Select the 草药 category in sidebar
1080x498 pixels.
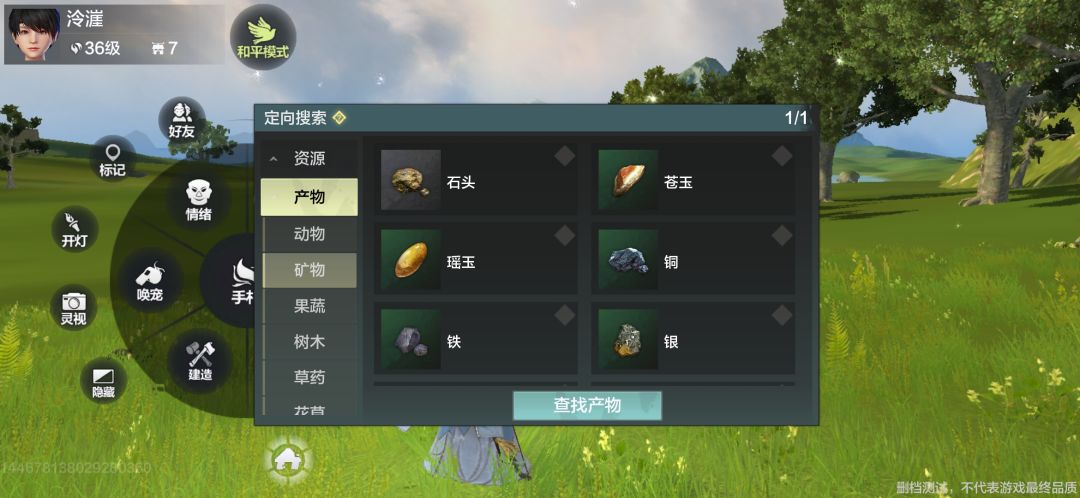309,377
